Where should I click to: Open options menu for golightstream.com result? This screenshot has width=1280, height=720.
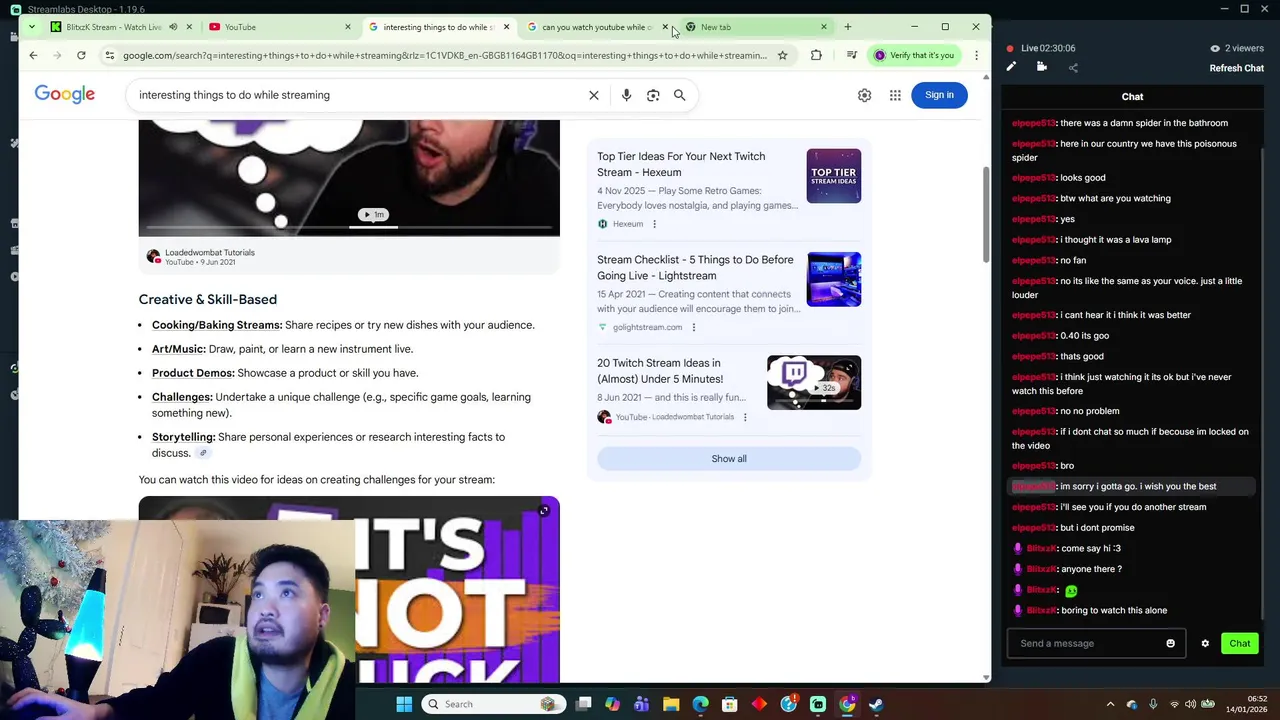tap(693, 327)
